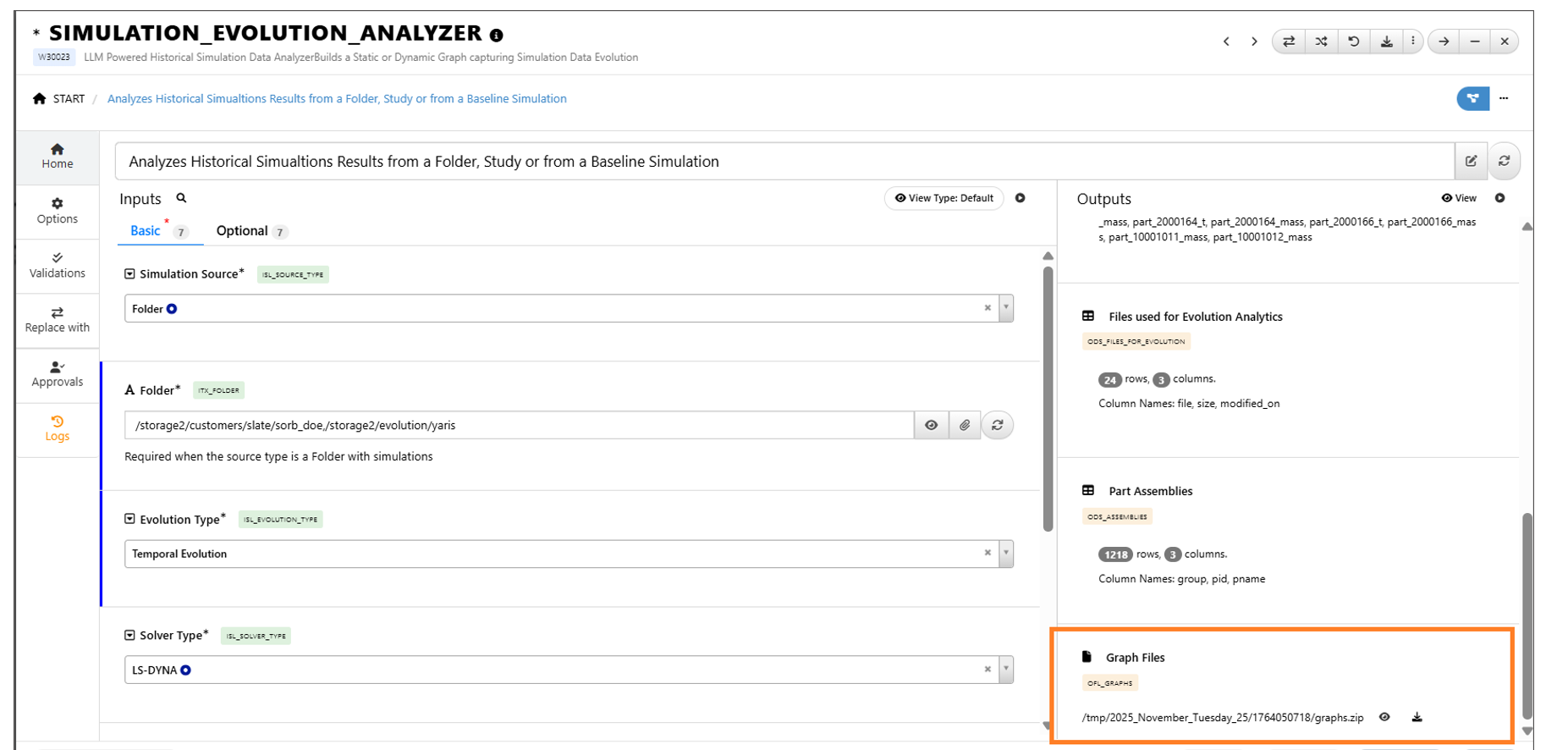The height and width of the screenshot is (750, 1568).
Task: Open the Simulation Source dropdown
Action: [1006, 308]
